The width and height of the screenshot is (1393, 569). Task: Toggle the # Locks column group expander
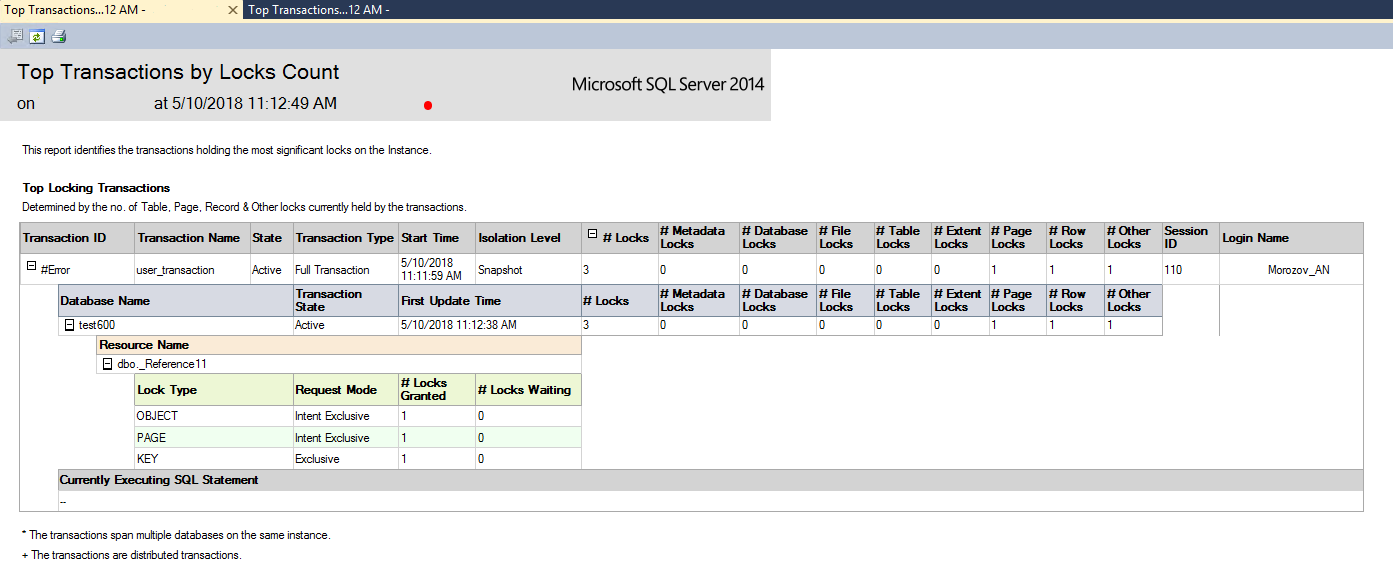[592, 234]
